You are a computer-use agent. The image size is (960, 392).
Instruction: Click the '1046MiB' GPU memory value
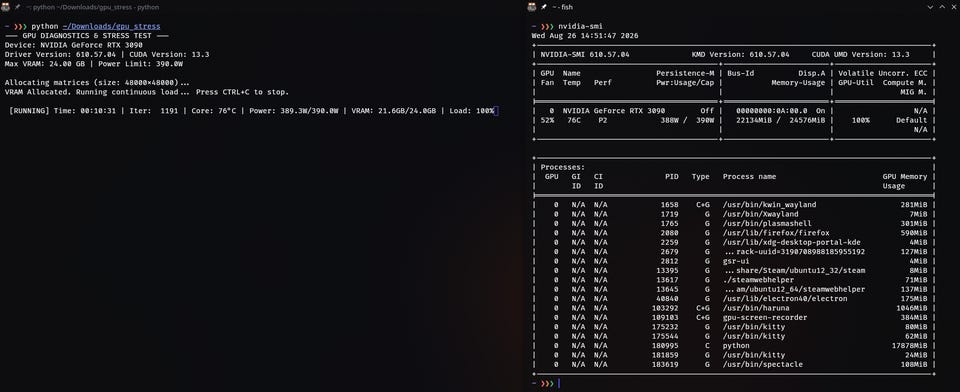[912, 308]
